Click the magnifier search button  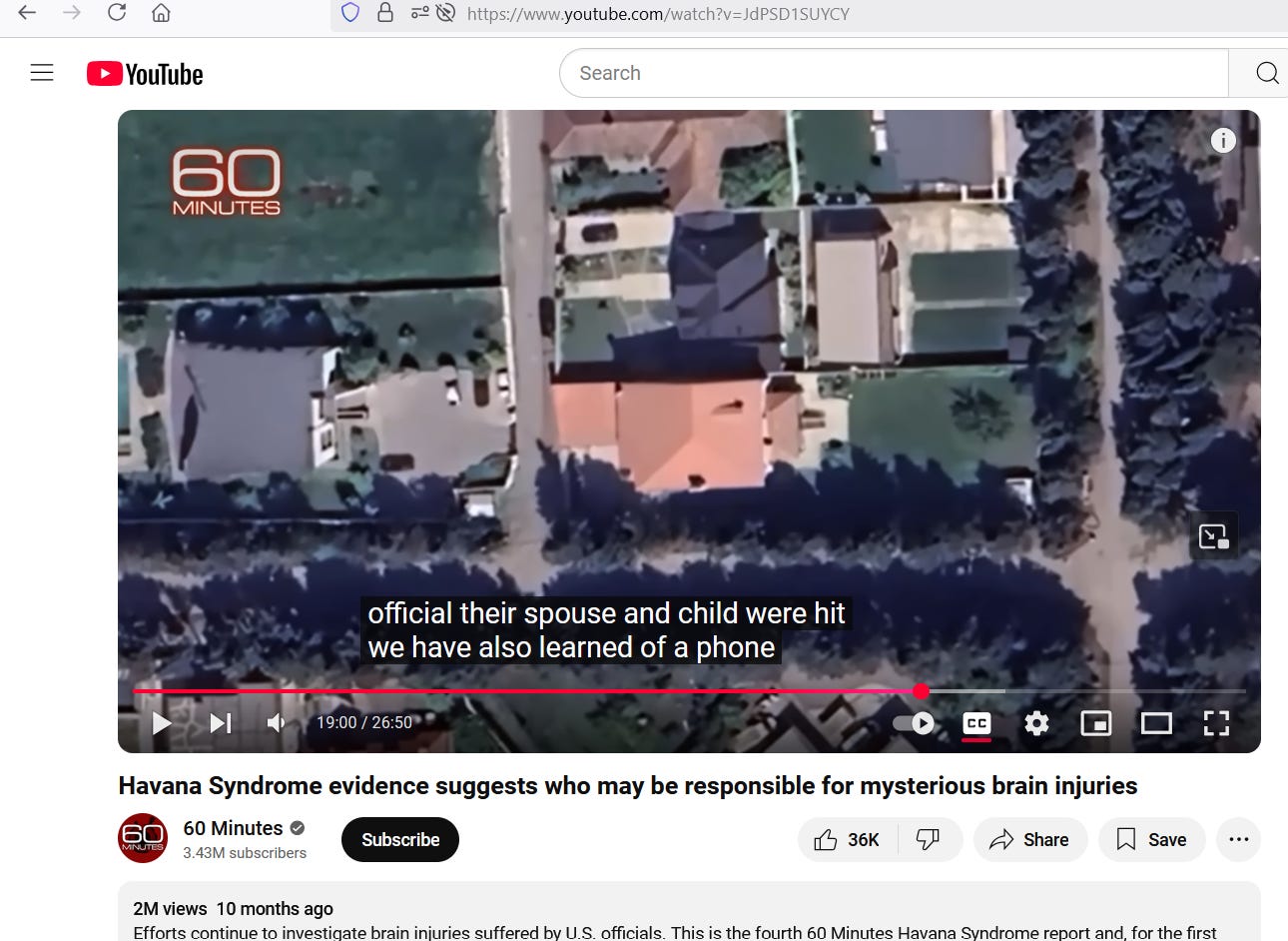tap(1266, 73)
